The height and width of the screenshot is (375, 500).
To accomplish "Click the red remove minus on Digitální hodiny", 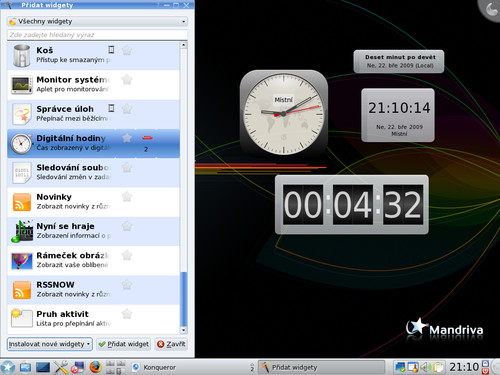I will pyautogui.click(x=147, y=138).
